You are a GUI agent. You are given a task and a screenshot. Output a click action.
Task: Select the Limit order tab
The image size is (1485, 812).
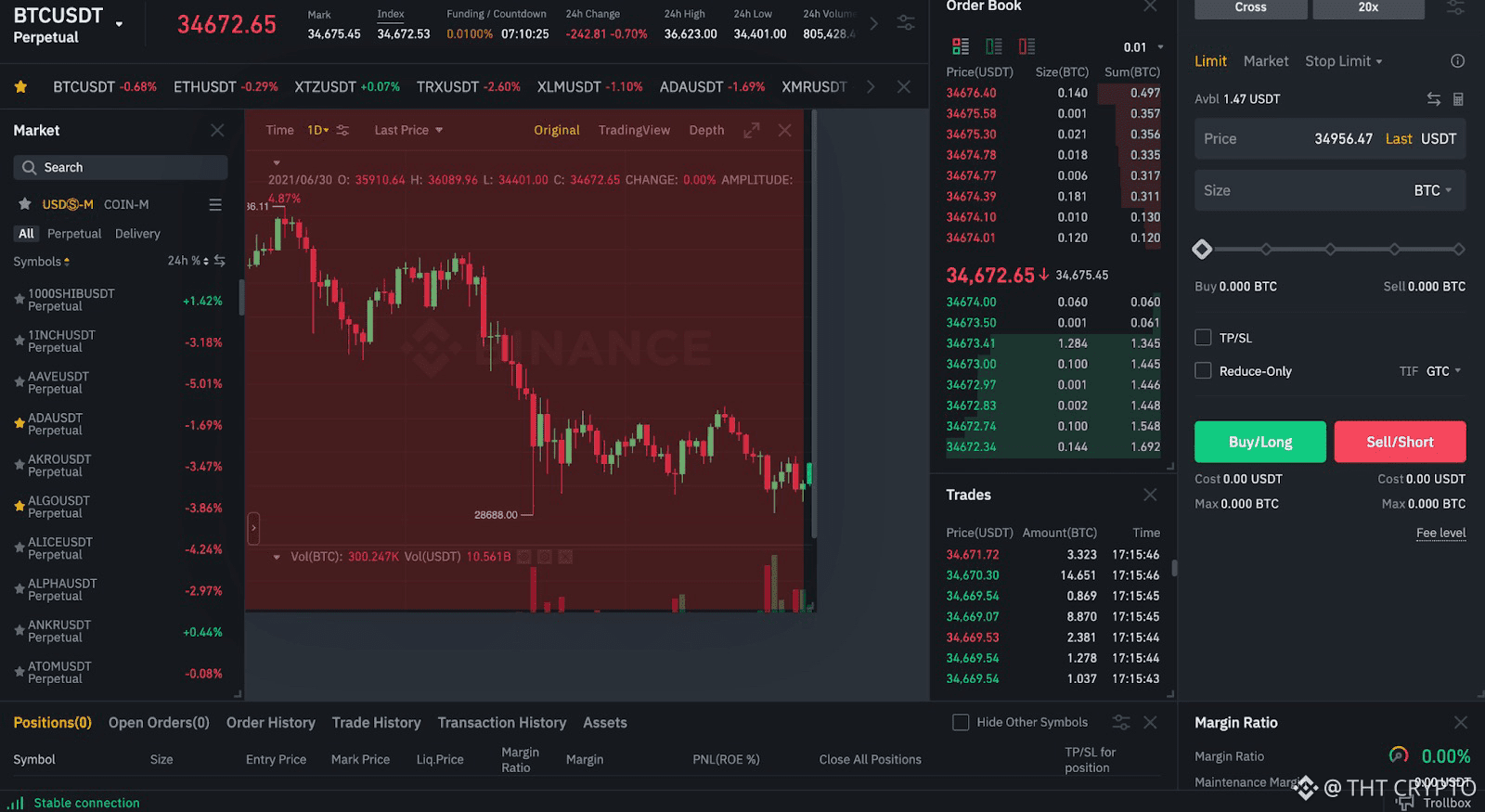[x=1210, y=61]
